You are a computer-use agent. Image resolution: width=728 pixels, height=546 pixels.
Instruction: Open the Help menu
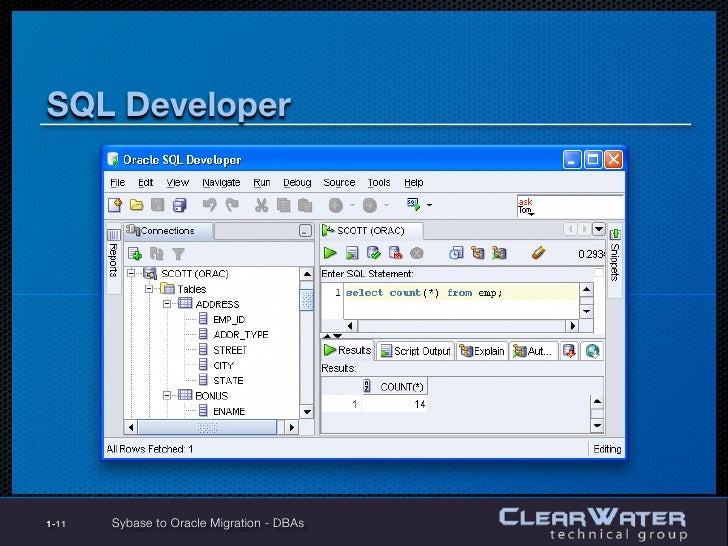point(413,182)
